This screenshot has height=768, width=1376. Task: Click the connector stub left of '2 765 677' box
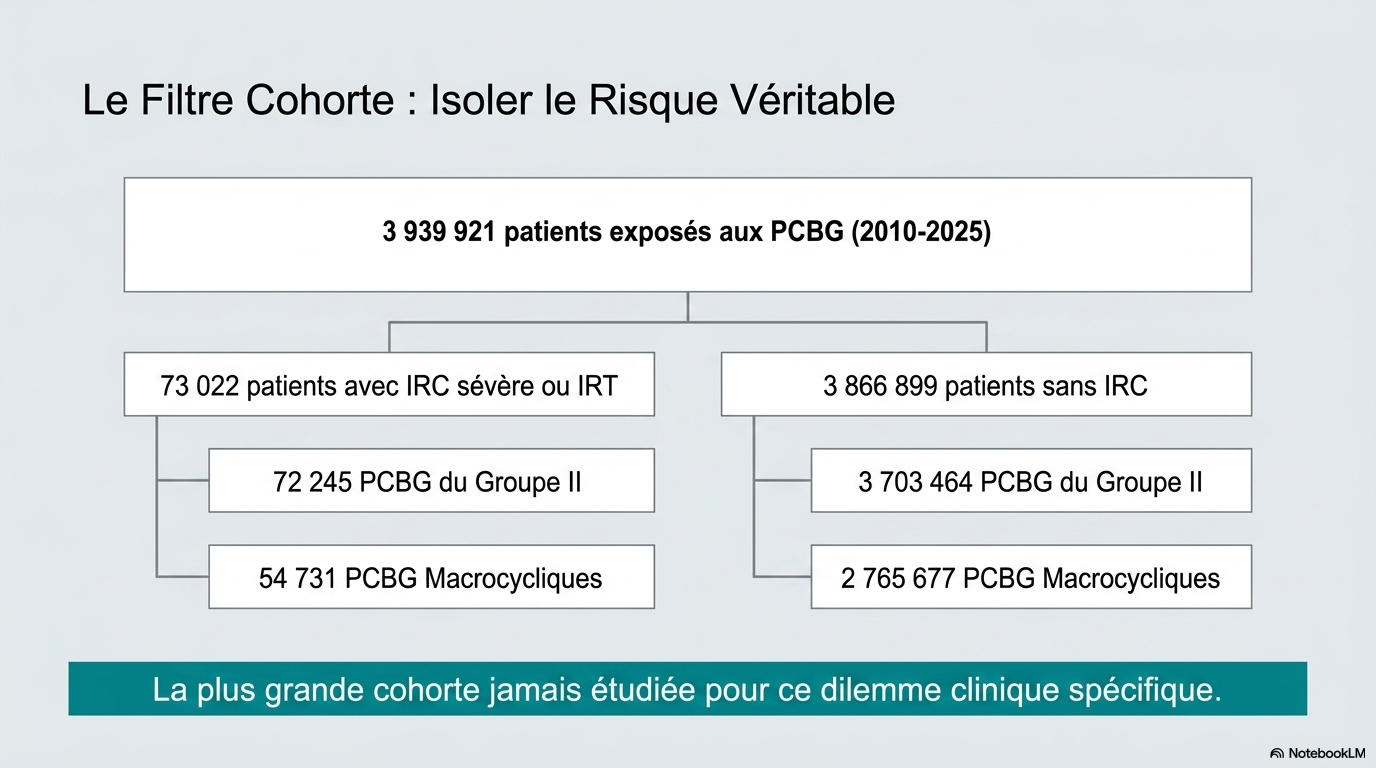pos(782,577)
